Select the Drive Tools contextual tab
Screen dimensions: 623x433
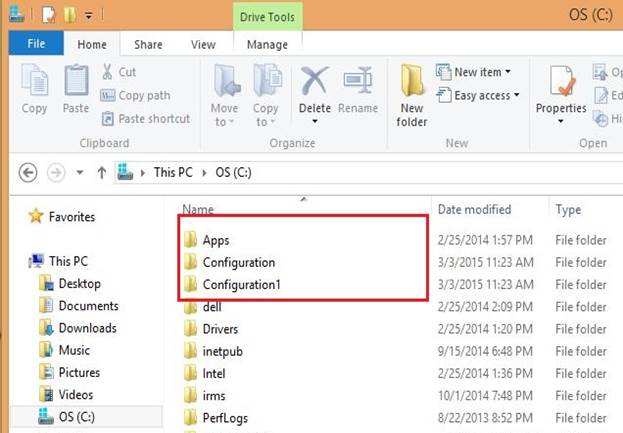(x=267, y=17)
